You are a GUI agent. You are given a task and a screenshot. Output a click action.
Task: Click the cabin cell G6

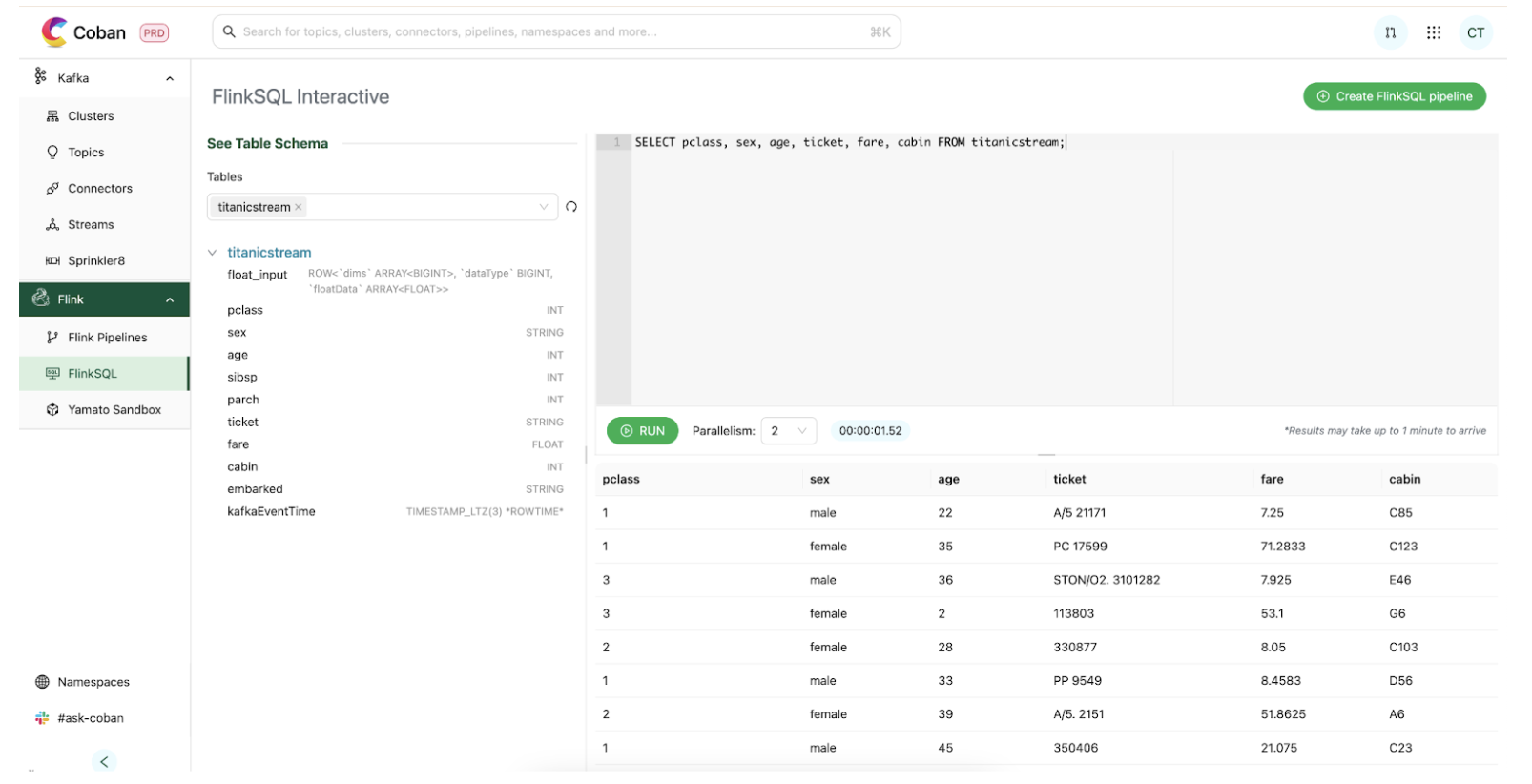1397,614
